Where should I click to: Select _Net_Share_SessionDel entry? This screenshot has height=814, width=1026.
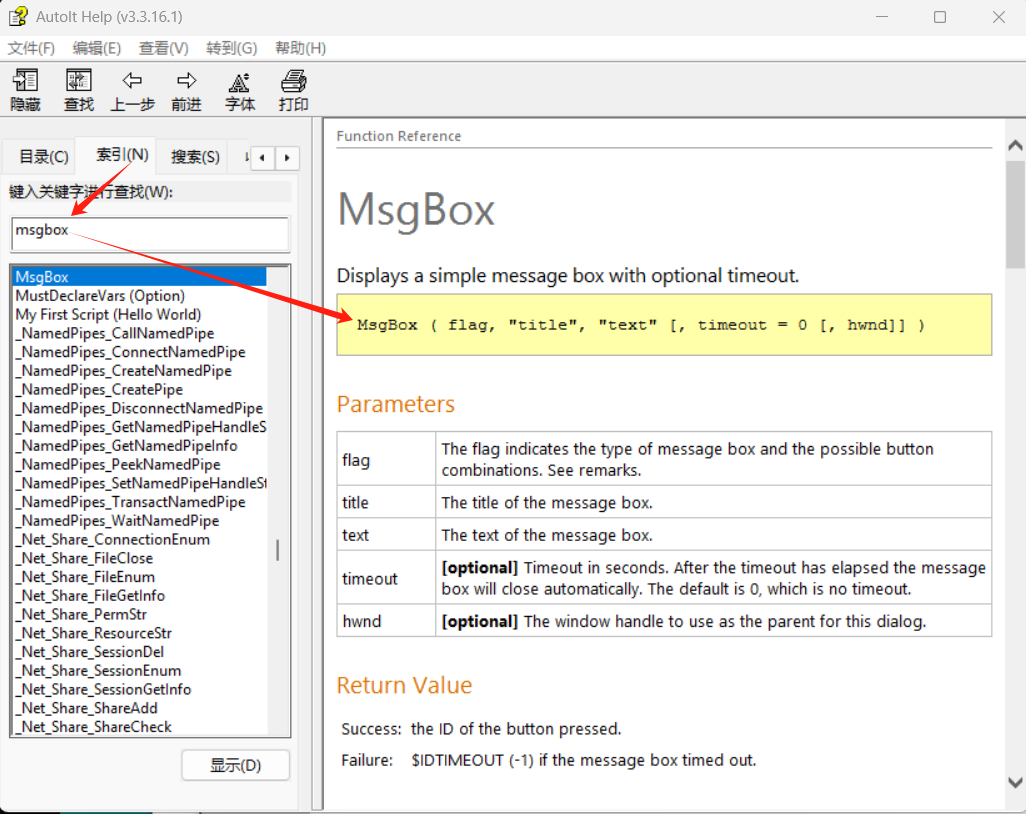click(x=90, y=652)
